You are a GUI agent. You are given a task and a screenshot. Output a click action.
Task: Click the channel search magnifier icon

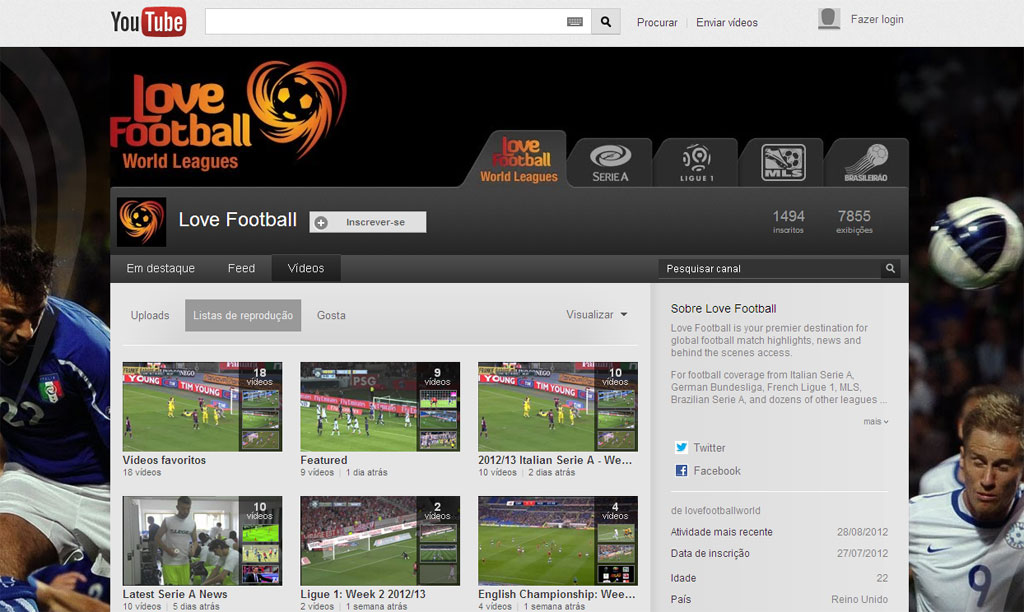click(x=890, y=269)
